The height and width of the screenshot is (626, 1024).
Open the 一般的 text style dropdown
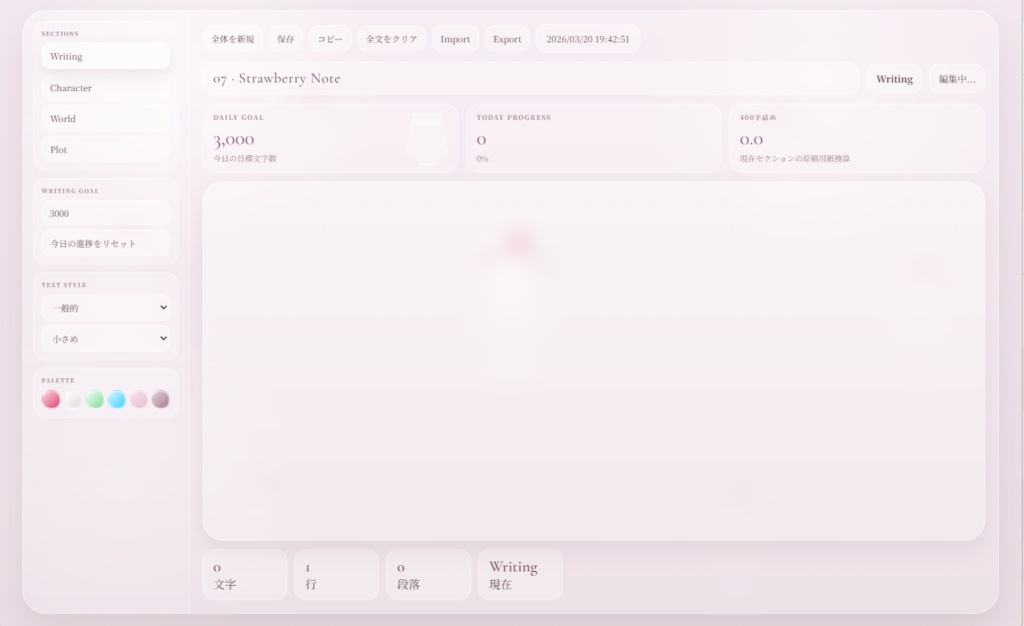click(105, 307)
